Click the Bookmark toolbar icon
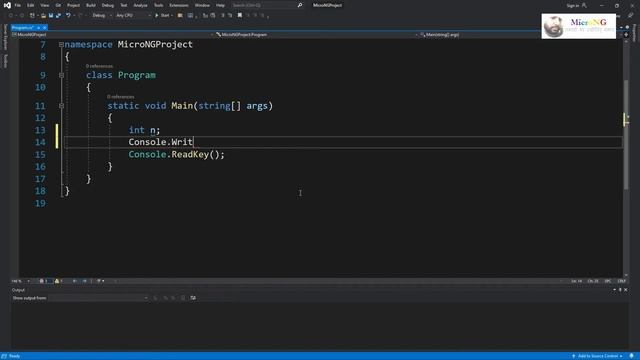The width and height of the screenshot is (640, 360). (x=240, y=16)
